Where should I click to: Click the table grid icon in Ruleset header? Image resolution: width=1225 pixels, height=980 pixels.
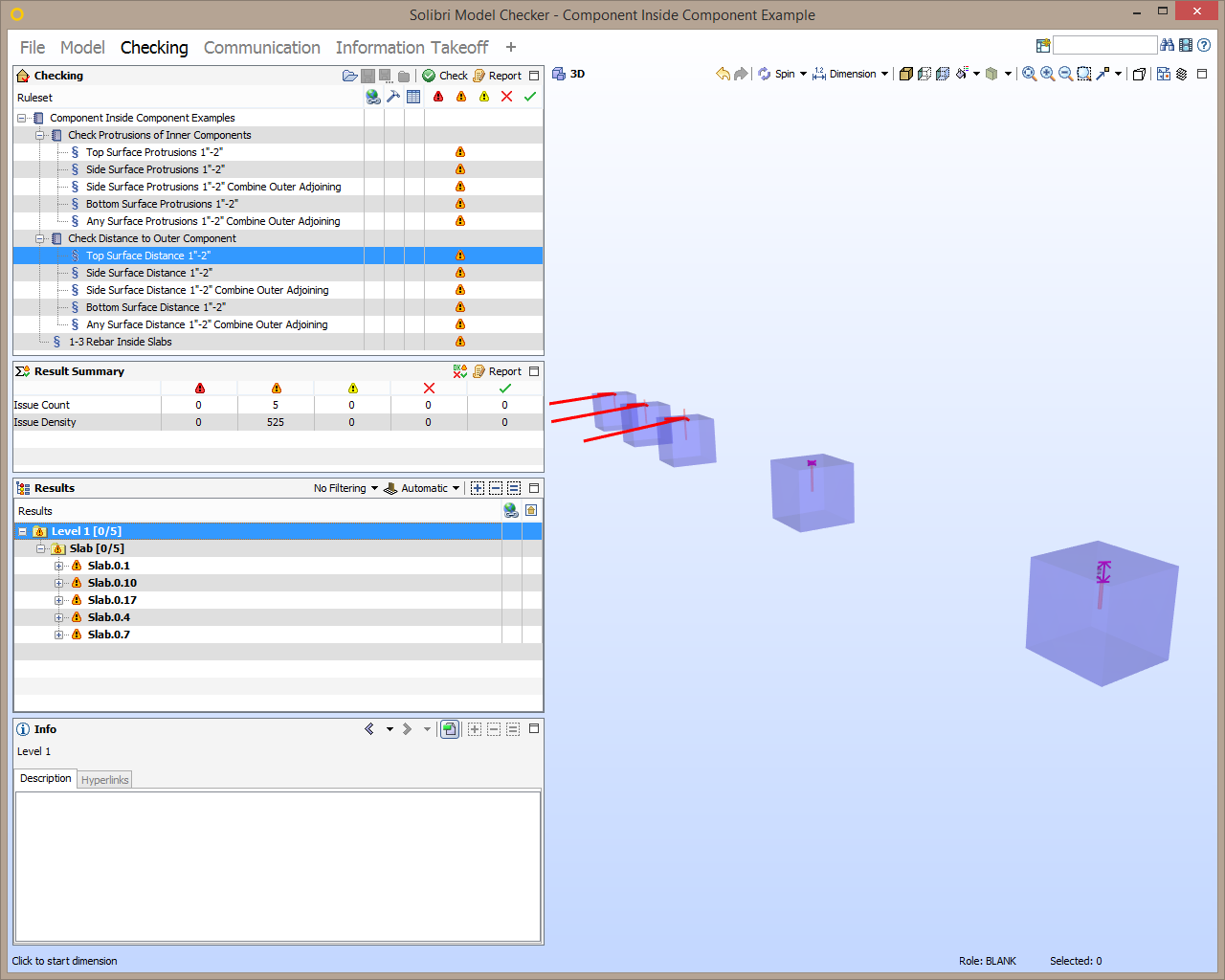pos(413,97)
